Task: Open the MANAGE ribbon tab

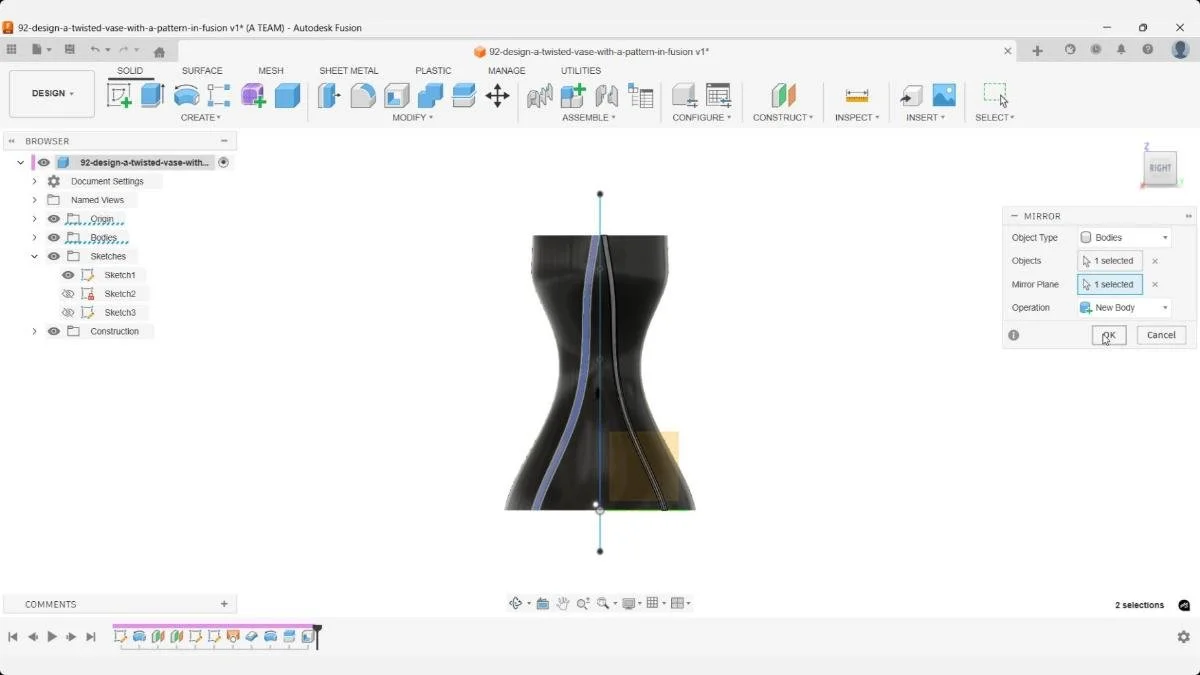Action: 506,70
